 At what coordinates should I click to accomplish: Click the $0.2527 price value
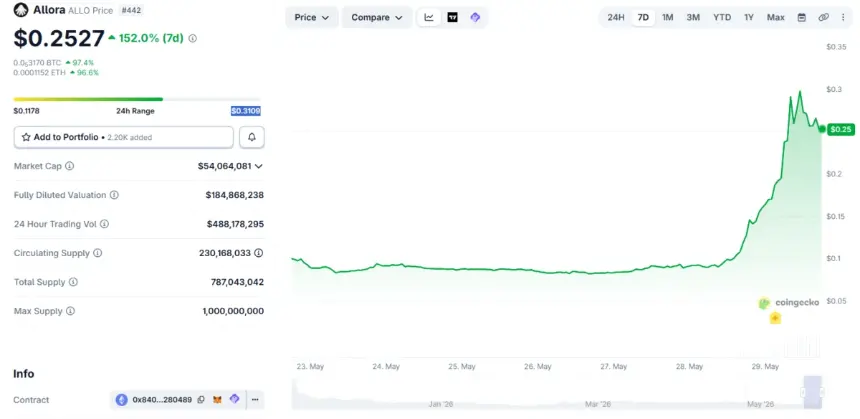coord(59,38)
